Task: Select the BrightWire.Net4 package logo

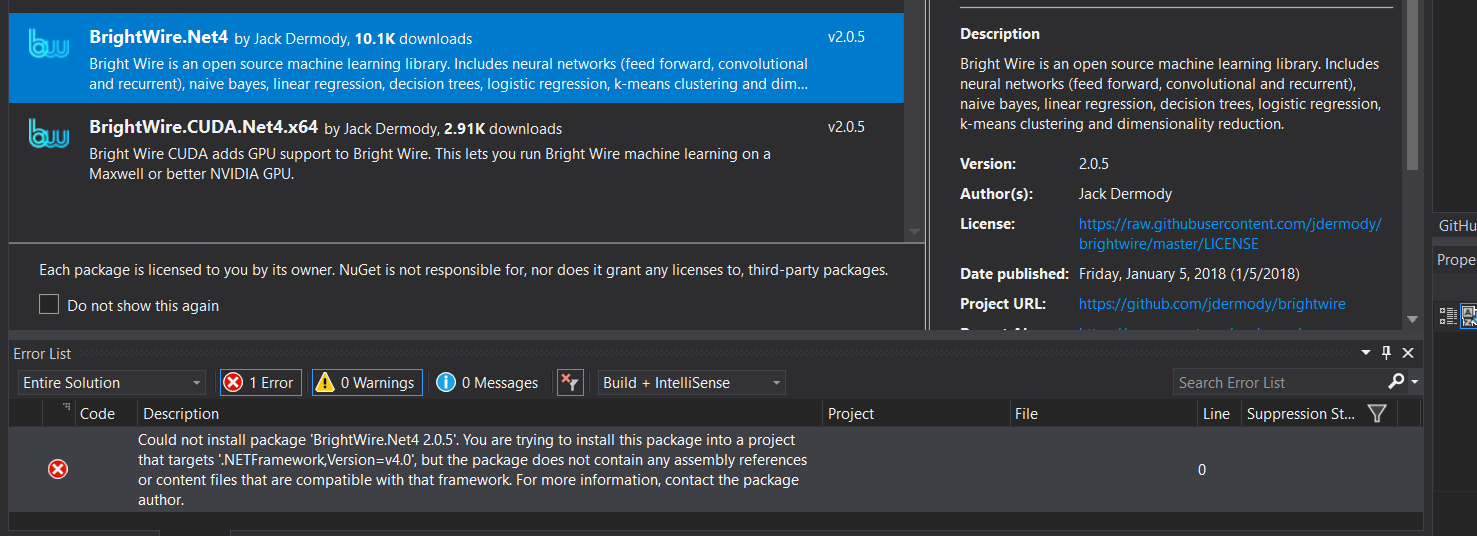Action: [x=49, y=43]
